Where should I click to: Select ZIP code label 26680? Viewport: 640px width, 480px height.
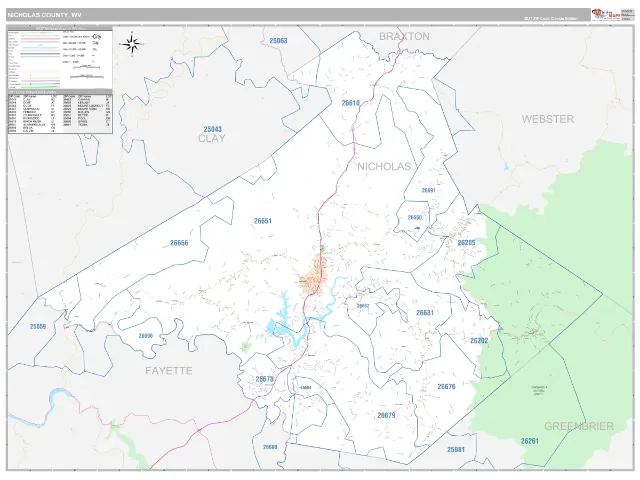[270, 447]
